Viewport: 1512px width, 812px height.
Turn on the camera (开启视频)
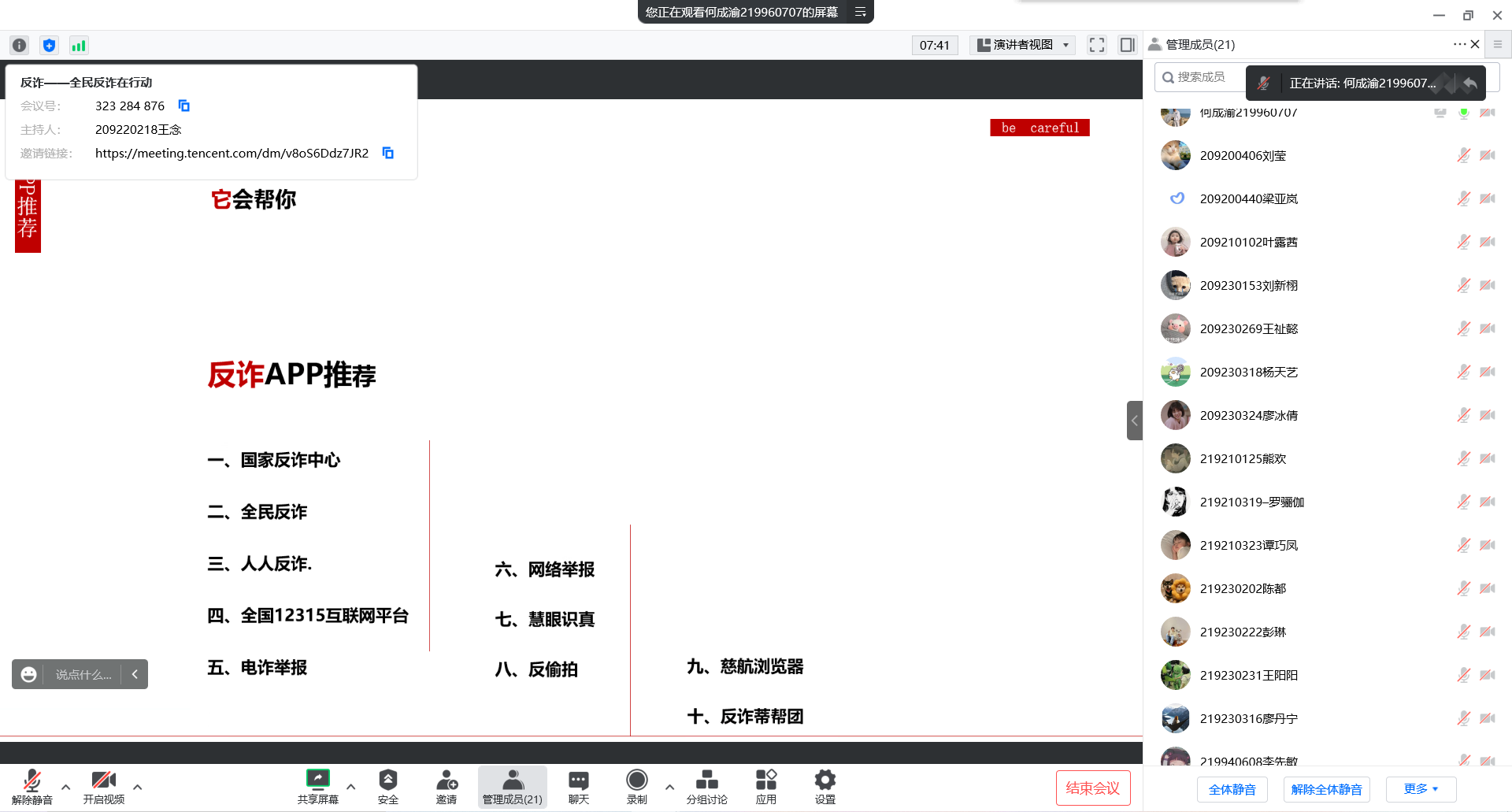tap(103, 780)
